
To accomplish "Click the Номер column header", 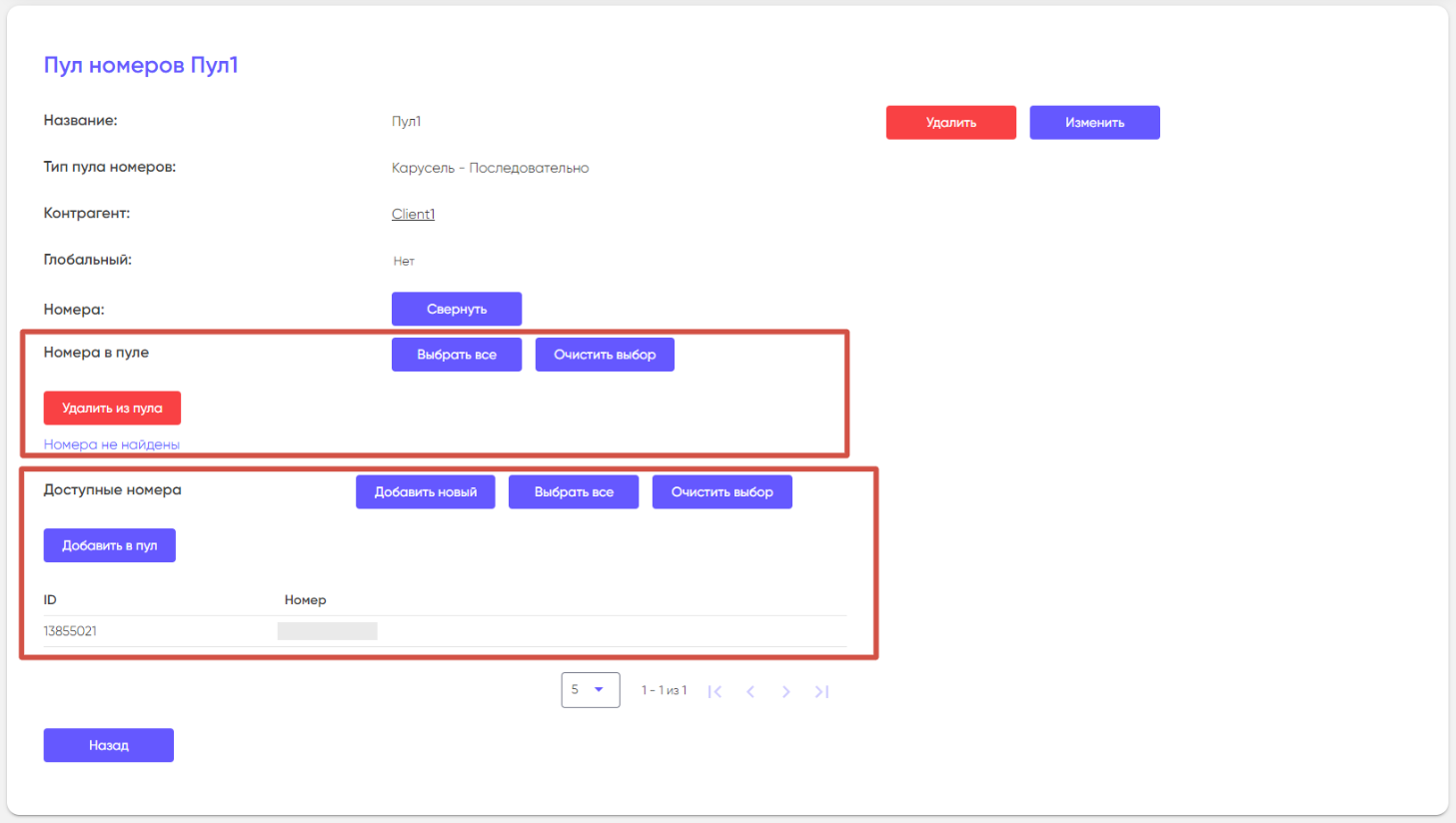I will coord(305,600).
